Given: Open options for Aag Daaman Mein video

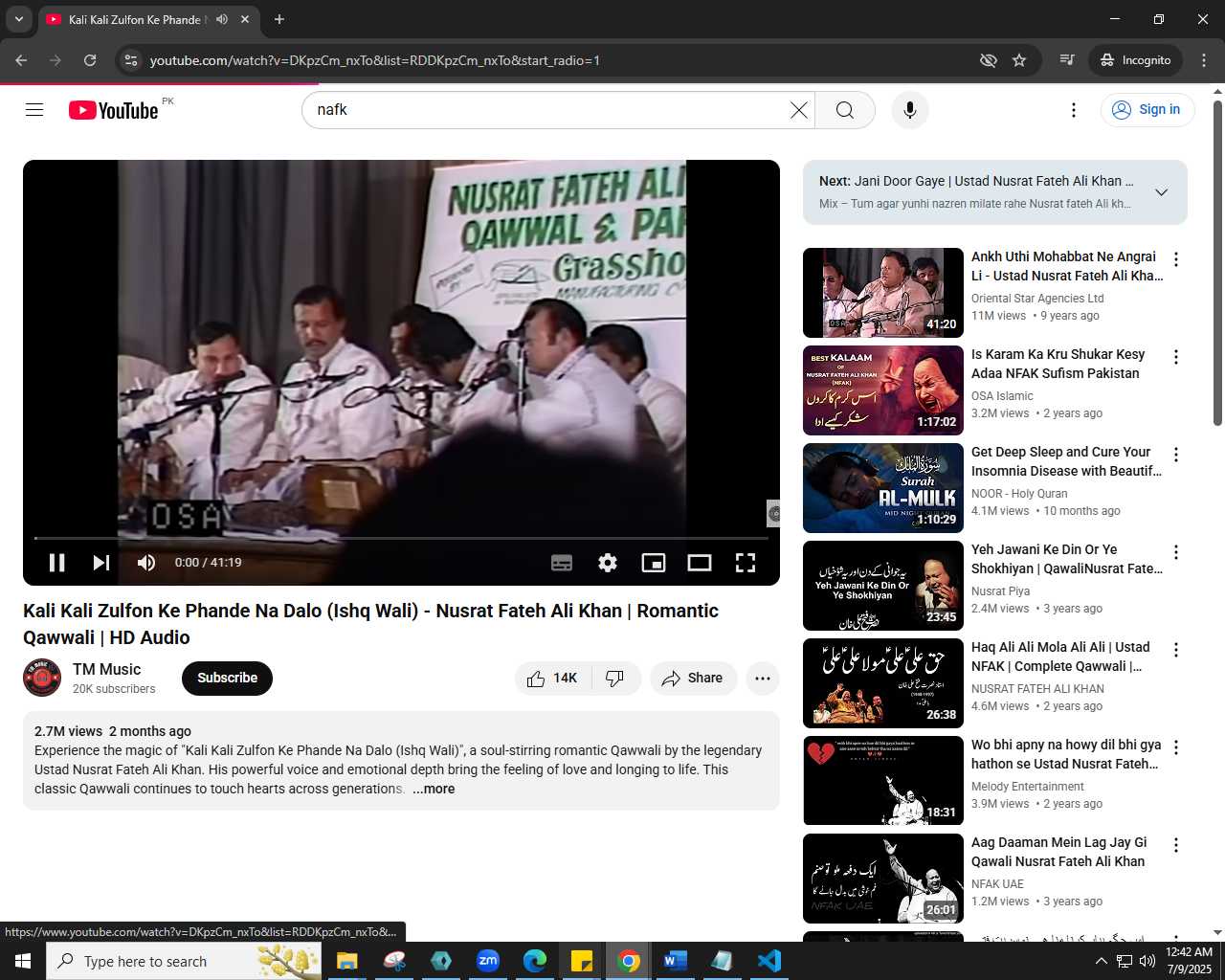Looking at the screenshot, I should [1176, 846].
